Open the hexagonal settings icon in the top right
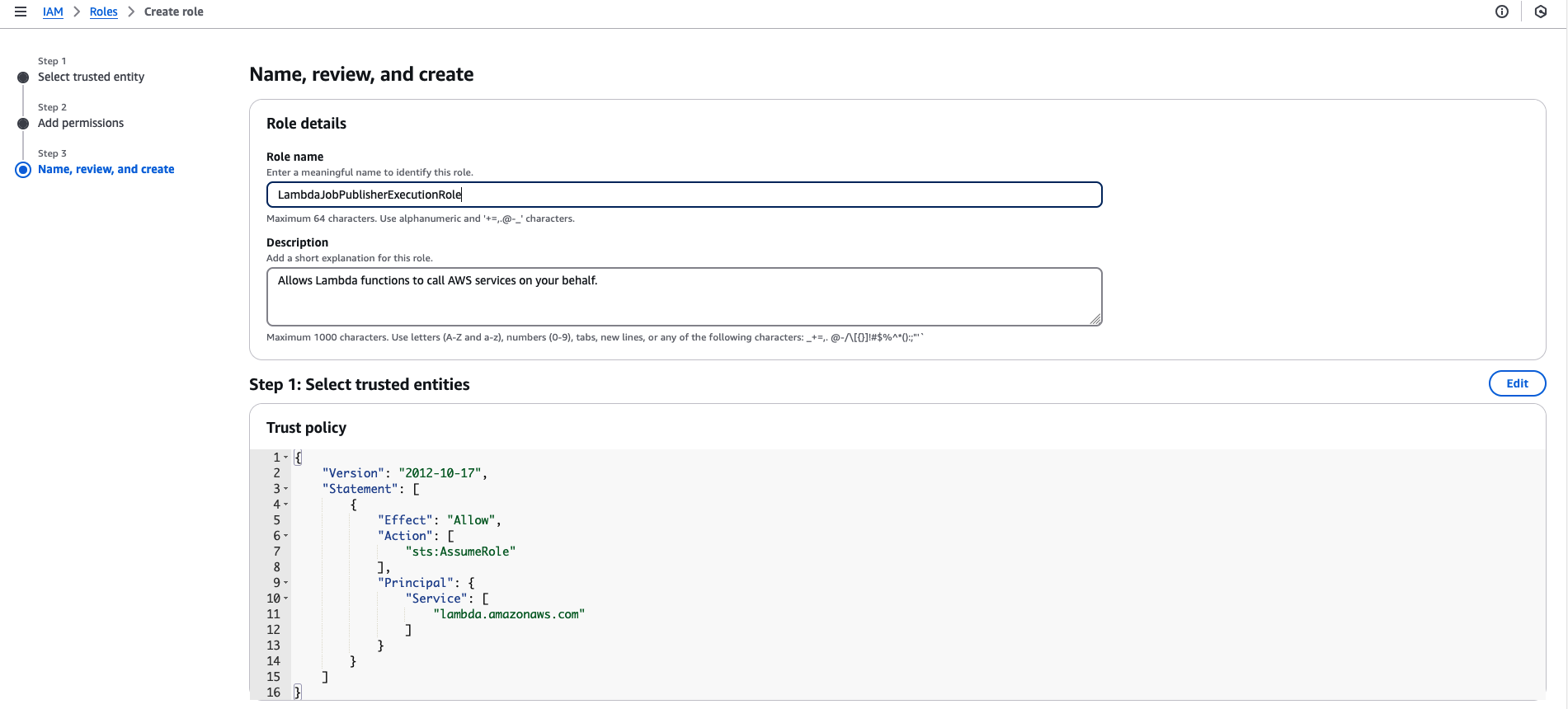This screenshot has width=1568, height=709. coord(1541,12)
